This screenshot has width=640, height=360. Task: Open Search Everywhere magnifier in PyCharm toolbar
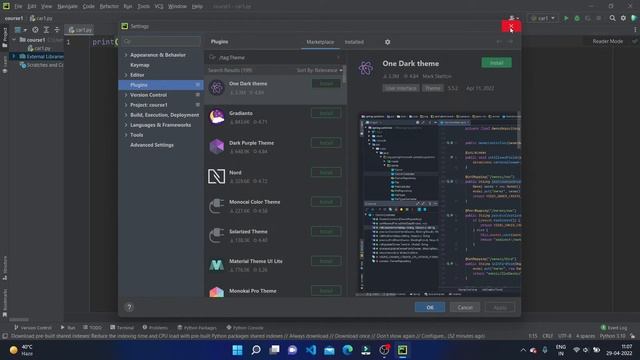[x=612, y=18]
